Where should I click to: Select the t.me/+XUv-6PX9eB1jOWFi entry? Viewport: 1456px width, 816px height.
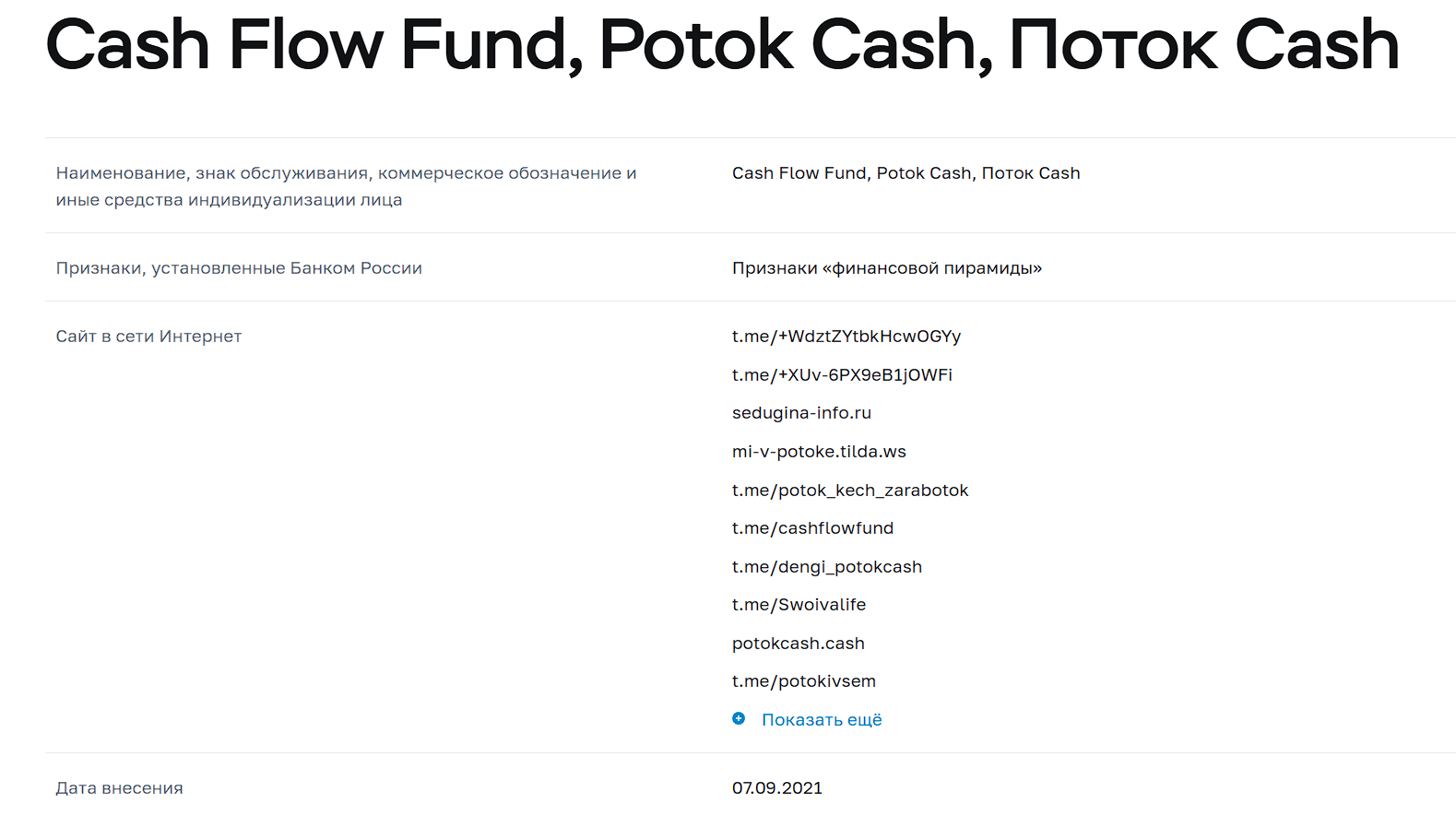coord(842,375)
